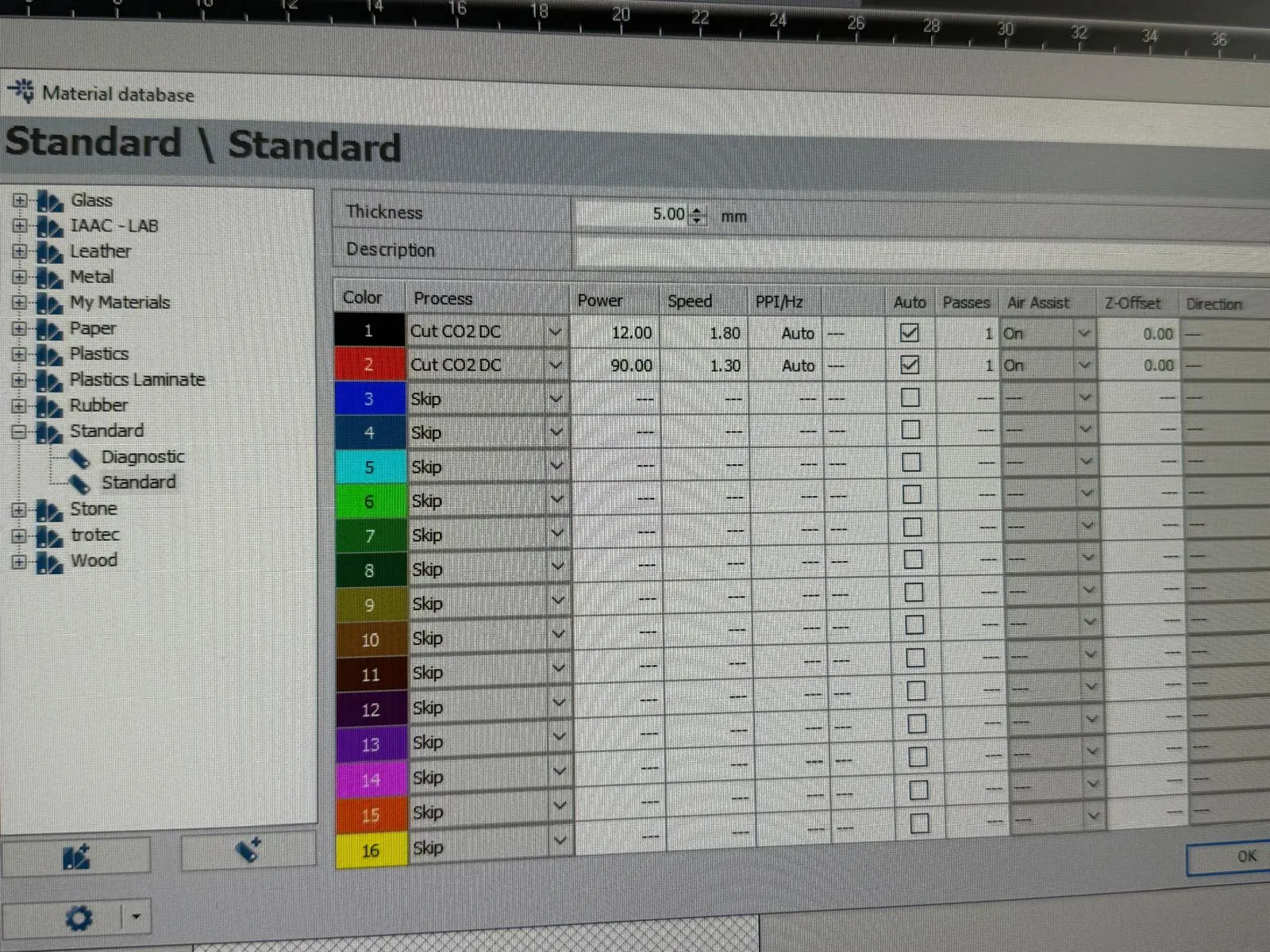Click the My Materials folder icon
This screenshot has width=1270, height=952.
click(49, 303)
